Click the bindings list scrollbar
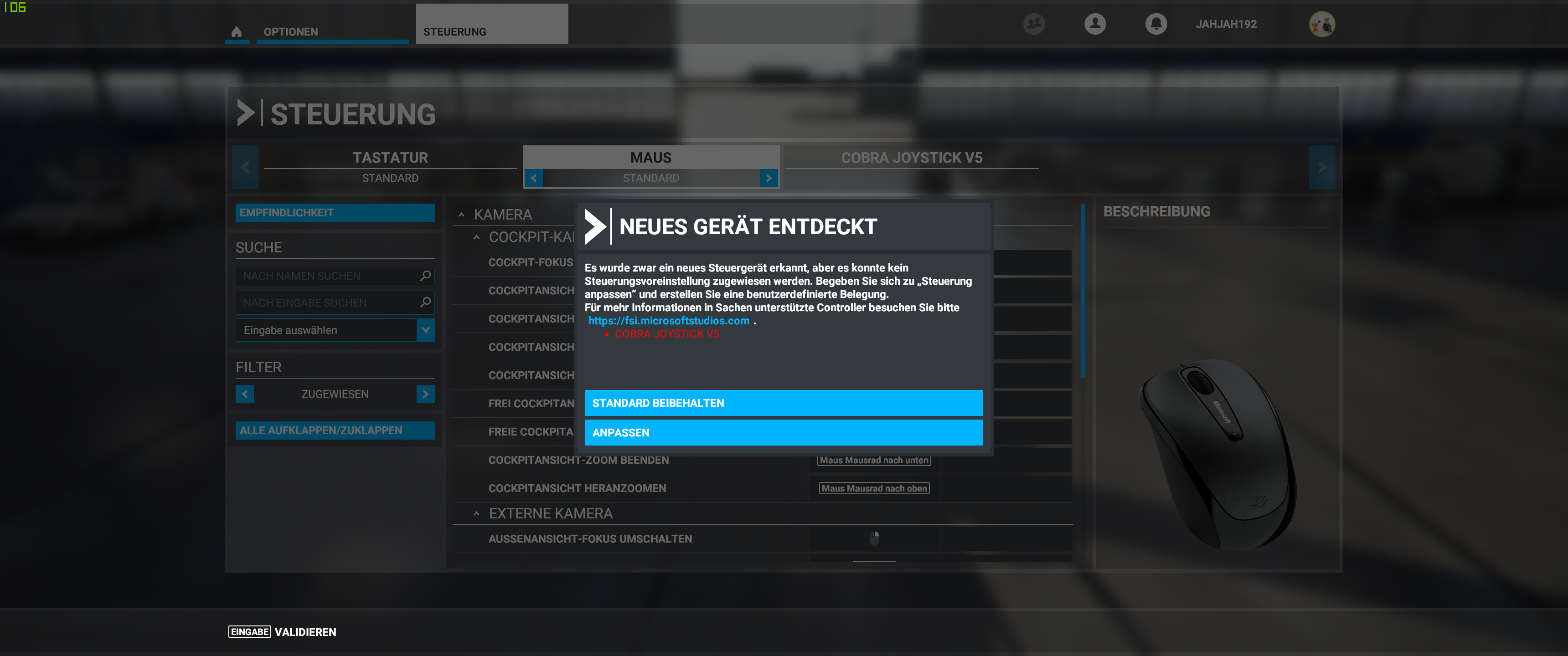 1083,292
